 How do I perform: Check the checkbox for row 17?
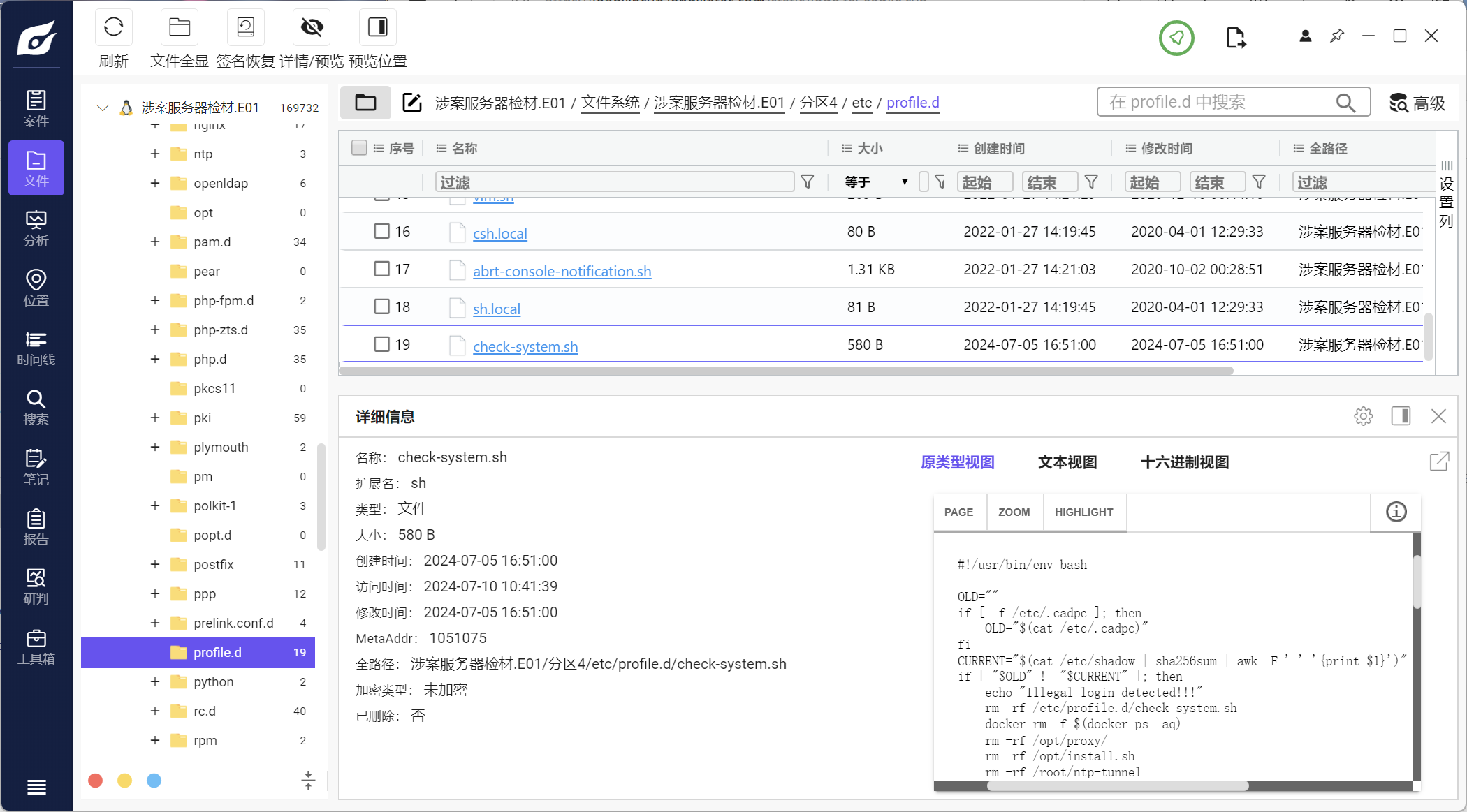[x=381, y=269]
